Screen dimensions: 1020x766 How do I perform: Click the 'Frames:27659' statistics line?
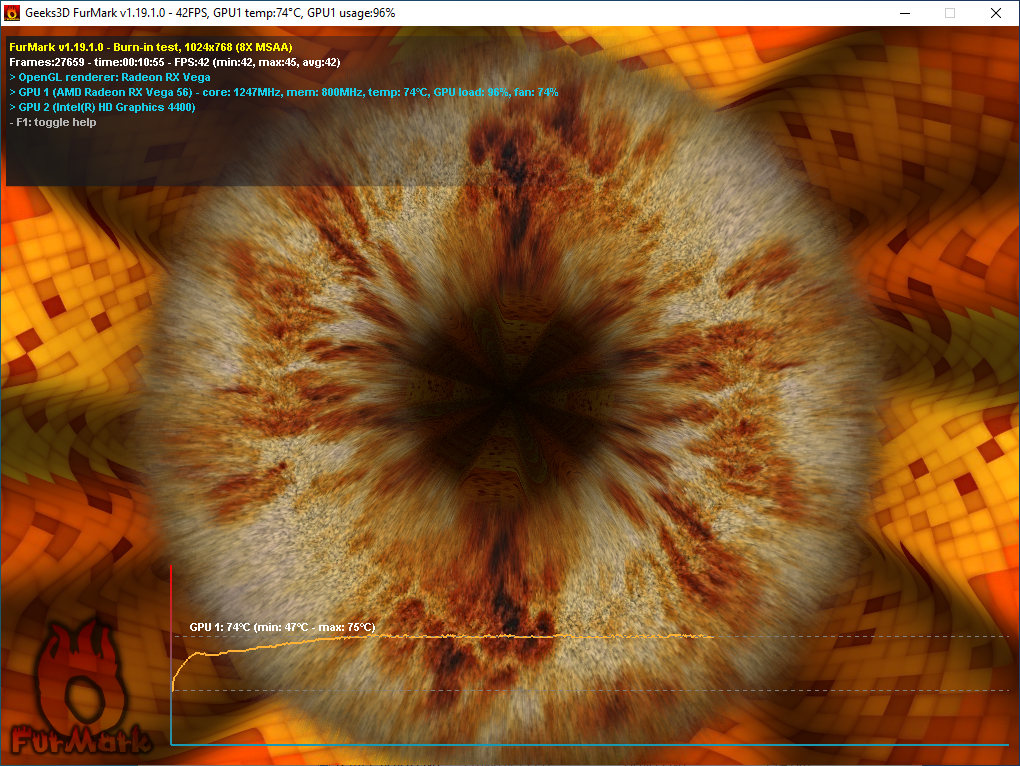tap(174, 62)
